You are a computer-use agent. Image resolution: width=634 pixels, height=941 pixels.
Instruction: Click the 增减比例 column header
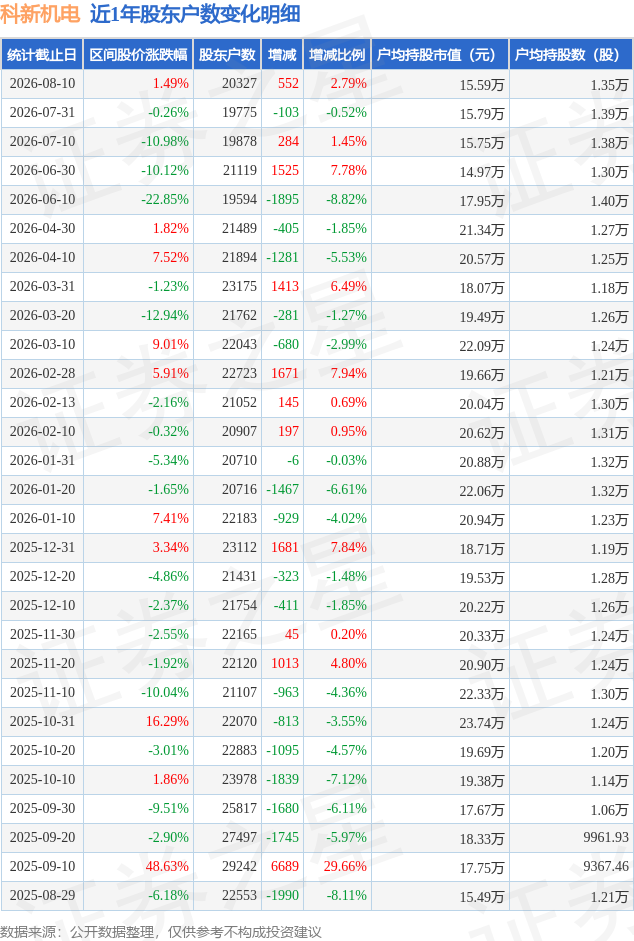click(337, 55)
